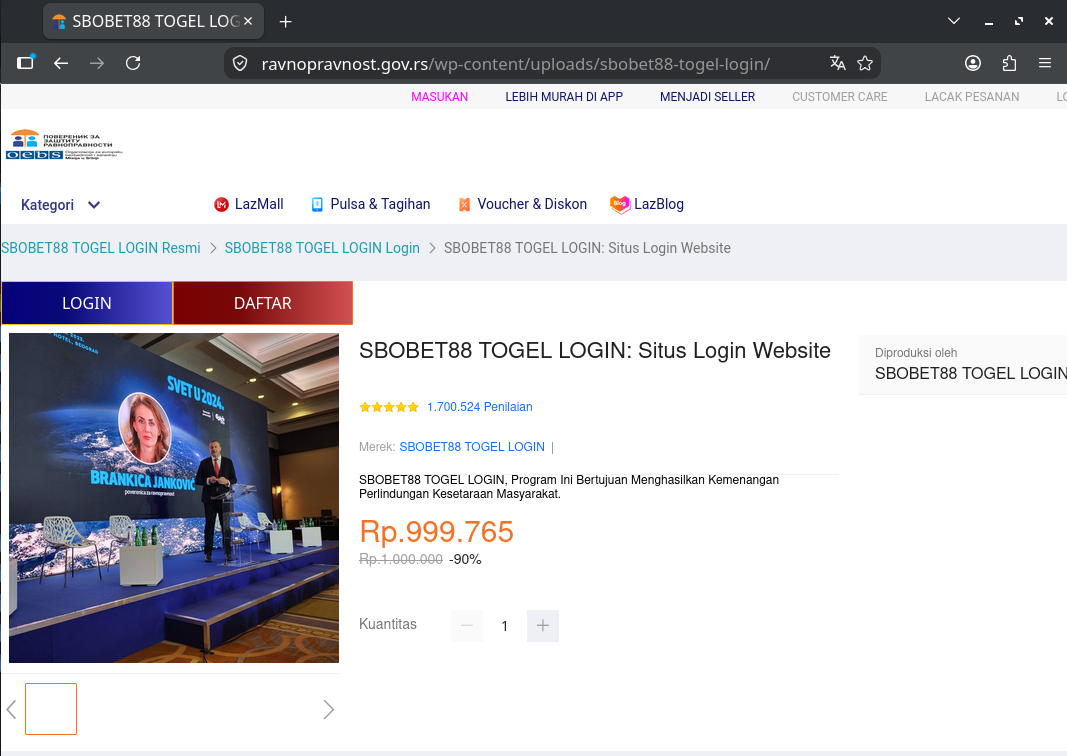Open the extensions puzzle icon
Image resolution: width=1067 pixels, height=756 pixels.
(x=1009, y=63)
